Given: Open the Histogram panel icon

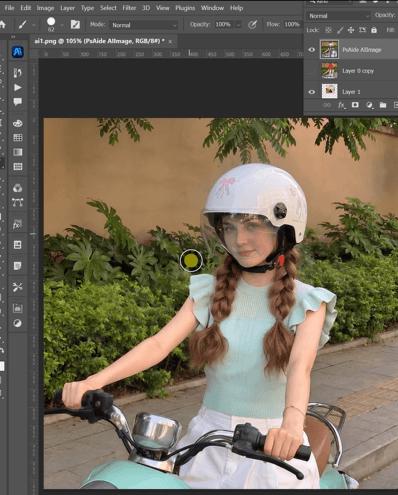Looking at the screenshot, I should (x=17, y=308).
